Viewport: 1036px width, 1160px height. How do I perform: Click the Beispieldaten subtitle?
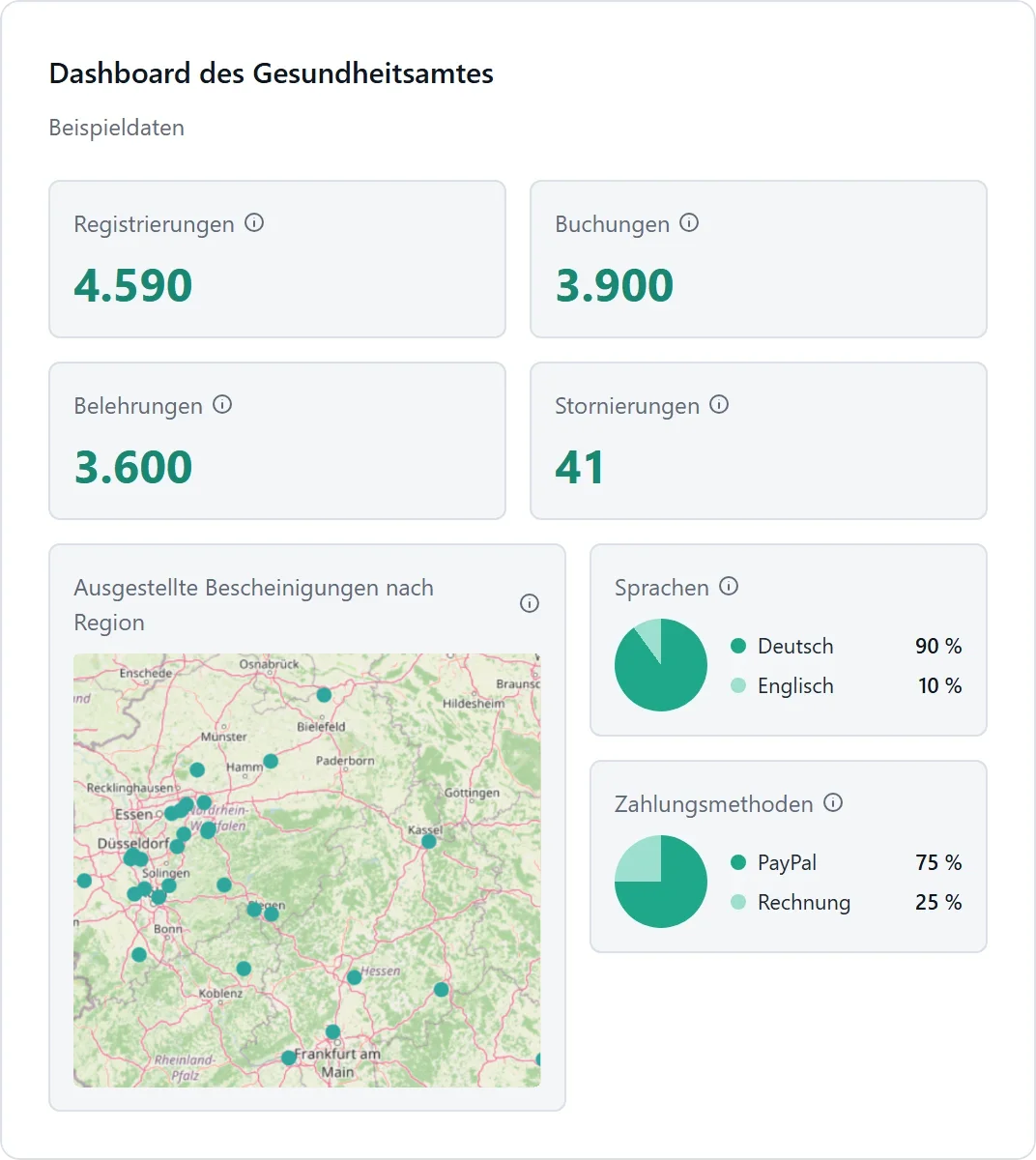click(117, 128)
